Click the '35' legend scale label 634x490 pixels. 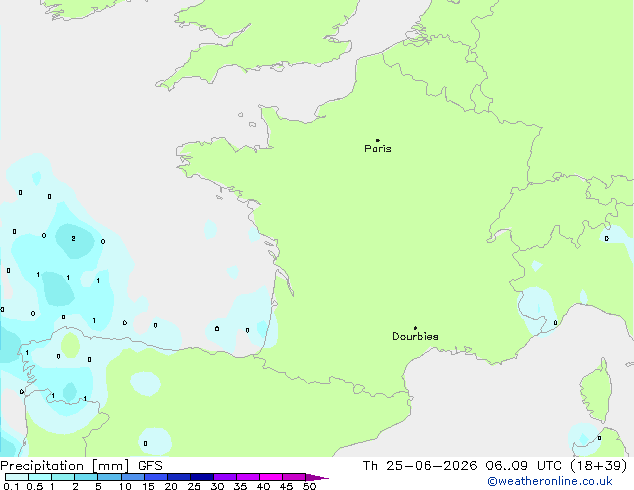(240, 486)
